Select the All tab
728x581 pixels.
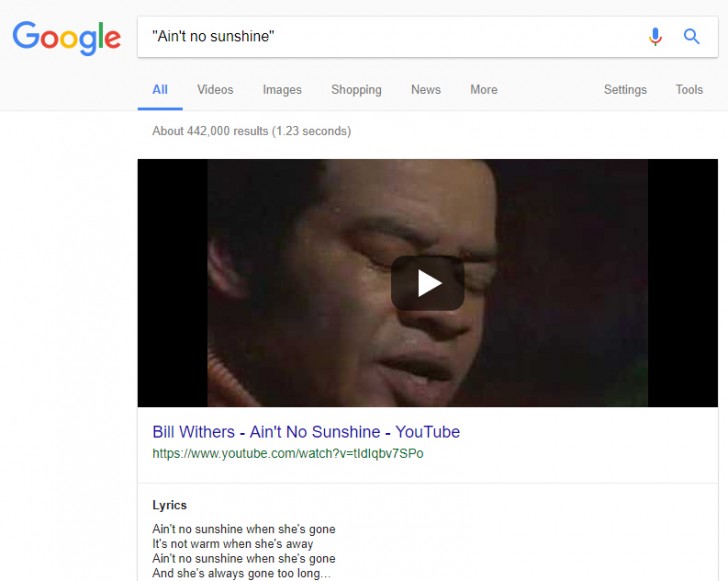[160, 90]
